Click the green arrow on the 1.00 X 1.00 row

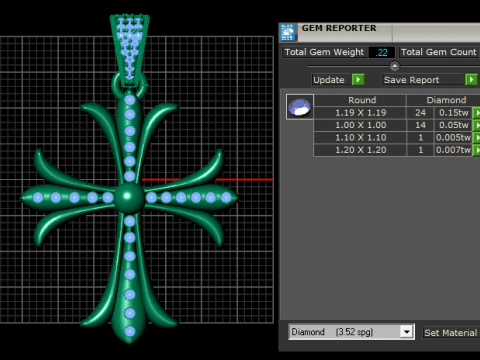477,125
